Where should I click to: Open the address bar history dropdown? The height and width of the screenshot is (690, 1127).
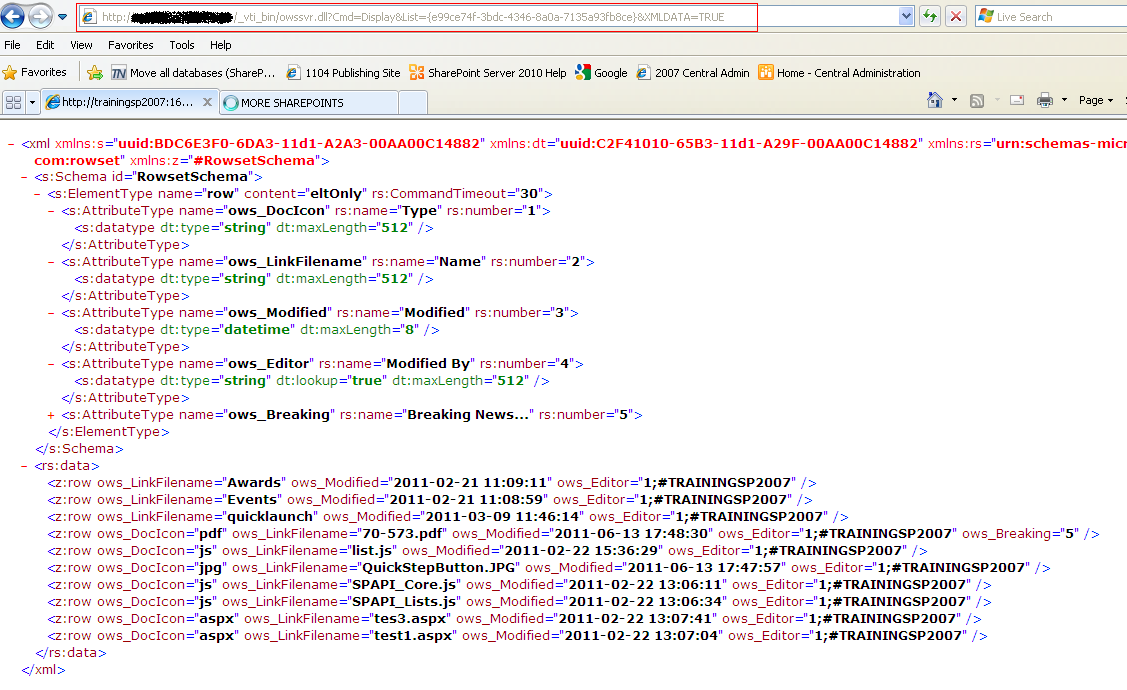coord(904,16)
